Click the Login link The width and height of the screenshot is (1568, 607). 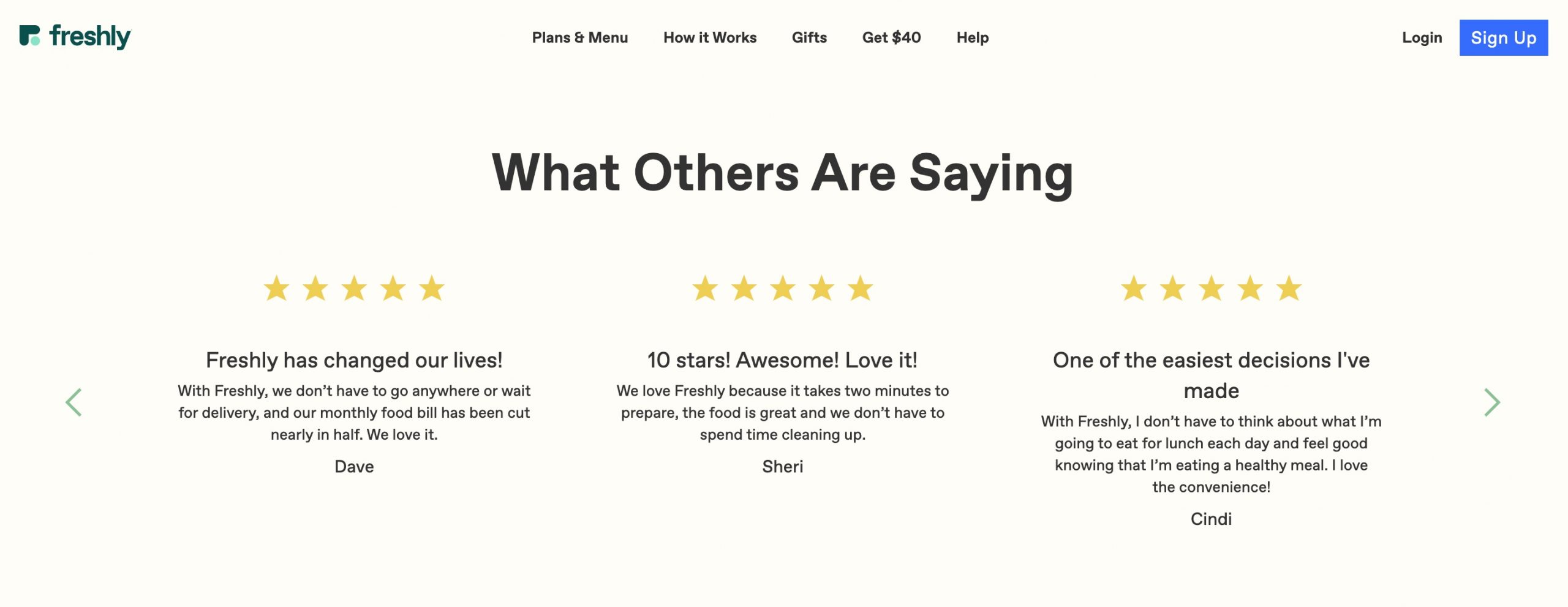point(1422,37)
